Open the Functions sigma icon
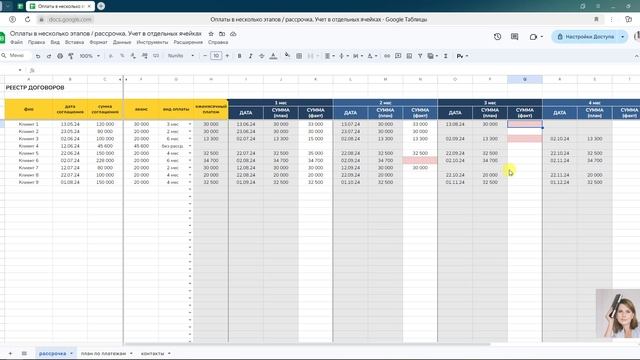The width and height of the screenshot is (640, 360). tap(446, 56)
